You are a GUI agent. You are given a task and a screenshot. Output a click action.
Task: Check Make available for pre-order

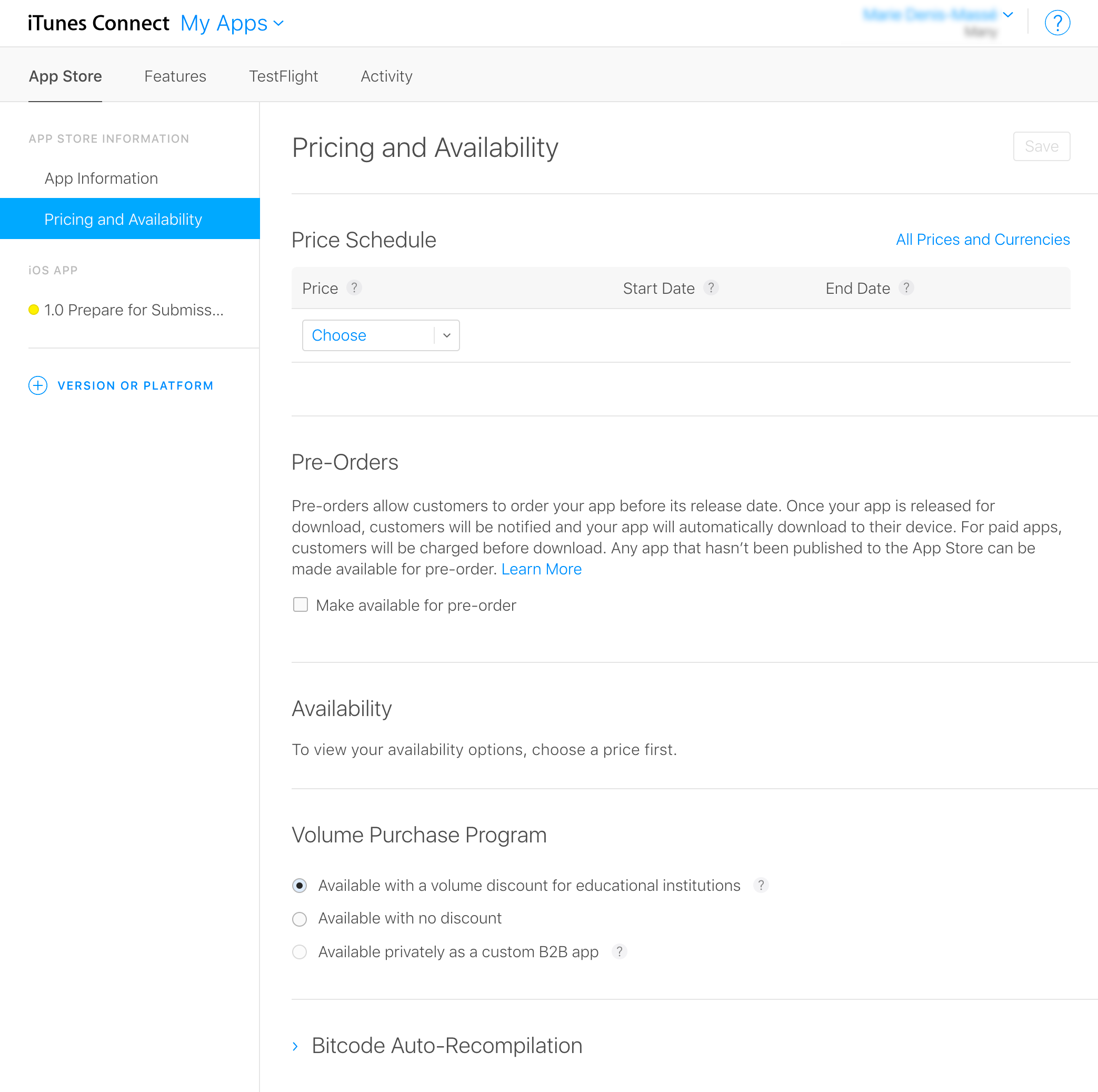pyautogui.click(x=301, y=604)
